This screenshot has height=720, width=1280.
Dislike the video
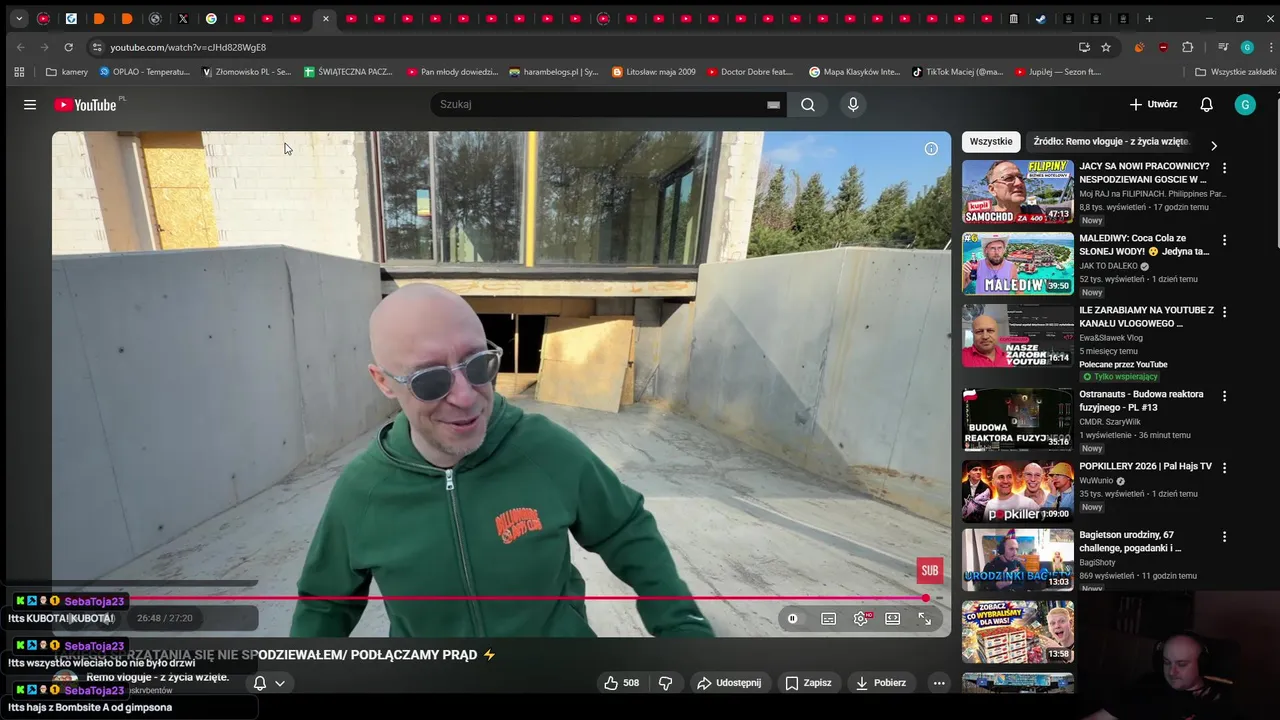click(x=665, y=683)
